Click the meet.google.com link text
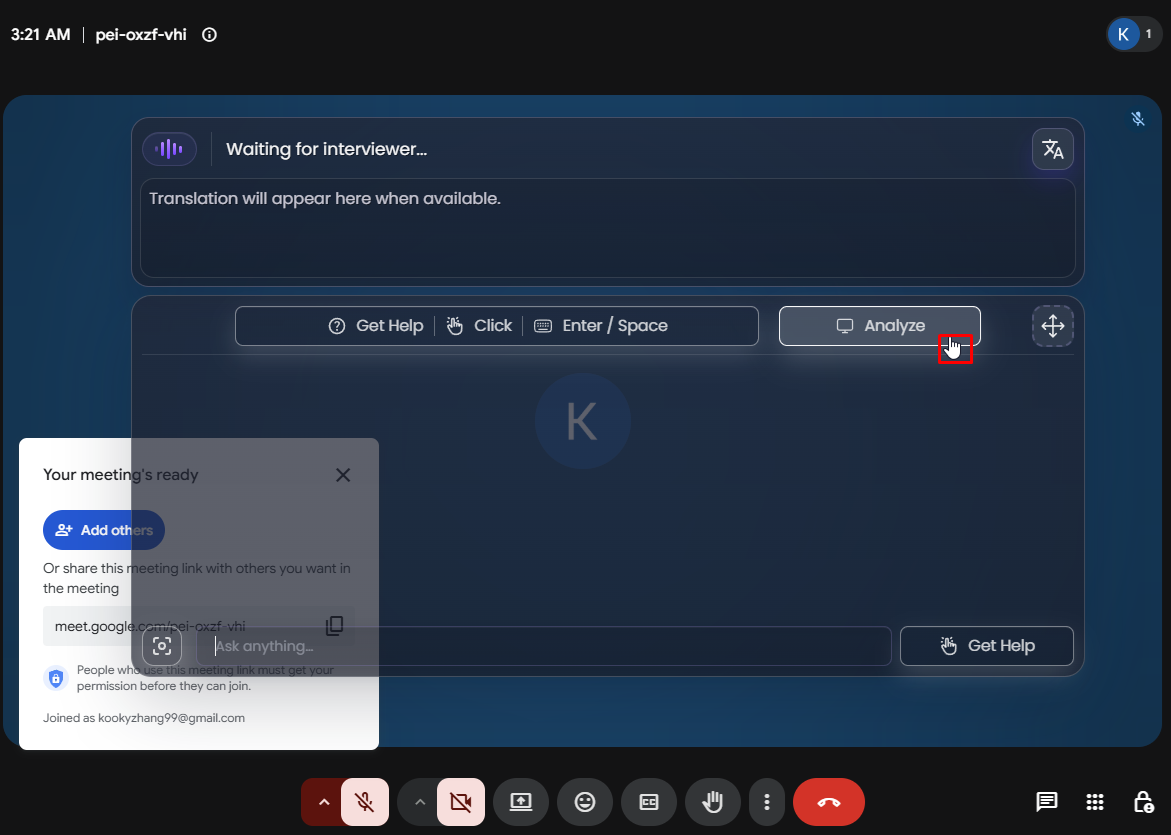The width and height of the screenshot is (1171, 835). tap(150, 626)
